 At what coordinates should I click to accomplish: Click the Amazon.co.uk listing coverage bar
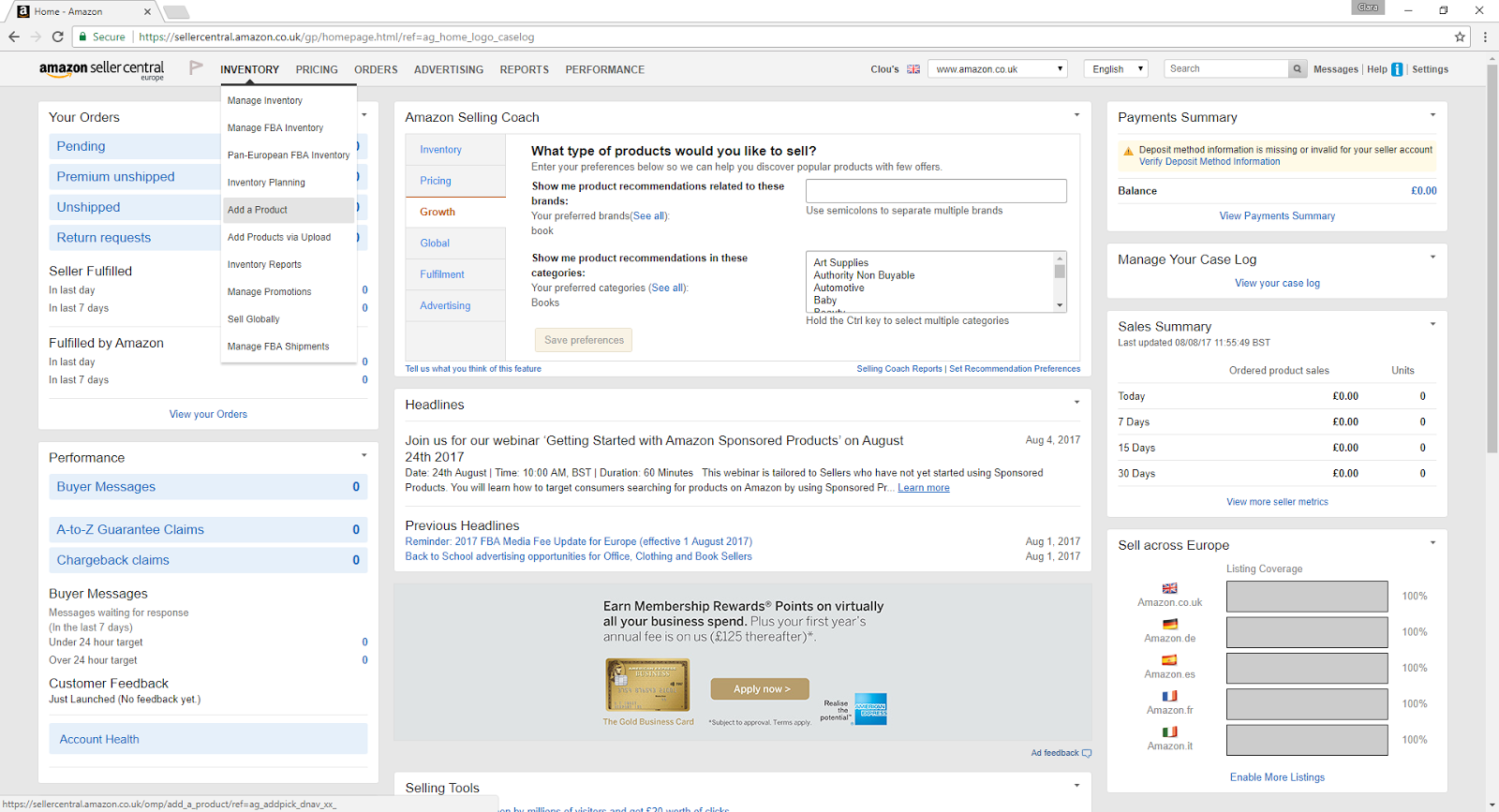coord(1307,597)
